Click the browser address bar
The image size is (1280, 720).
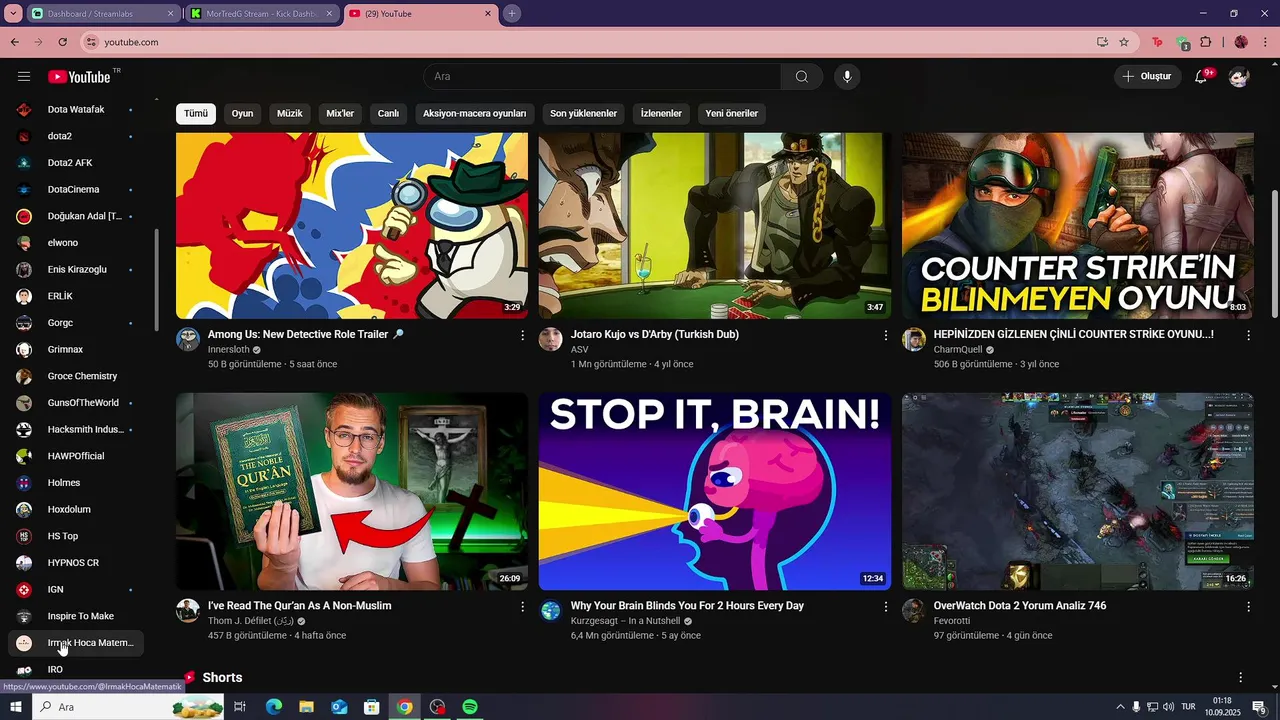coord(590,42)
